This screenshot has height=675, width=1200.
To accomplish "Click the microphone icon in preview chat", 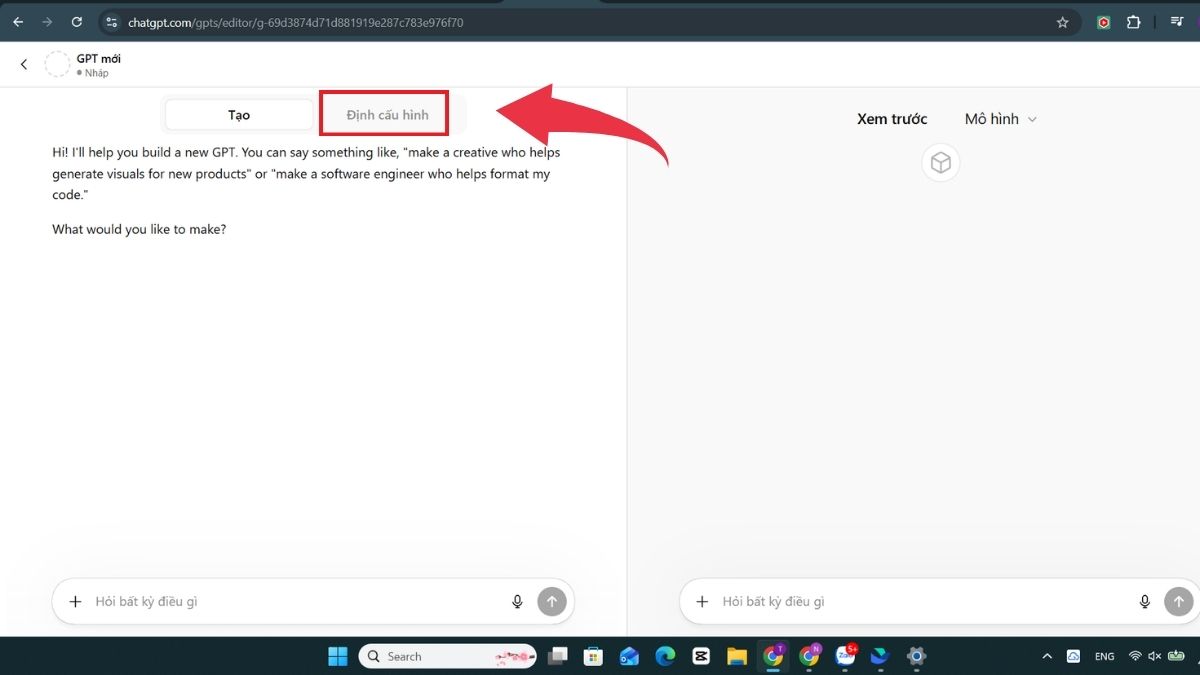I will point(1145,602).
